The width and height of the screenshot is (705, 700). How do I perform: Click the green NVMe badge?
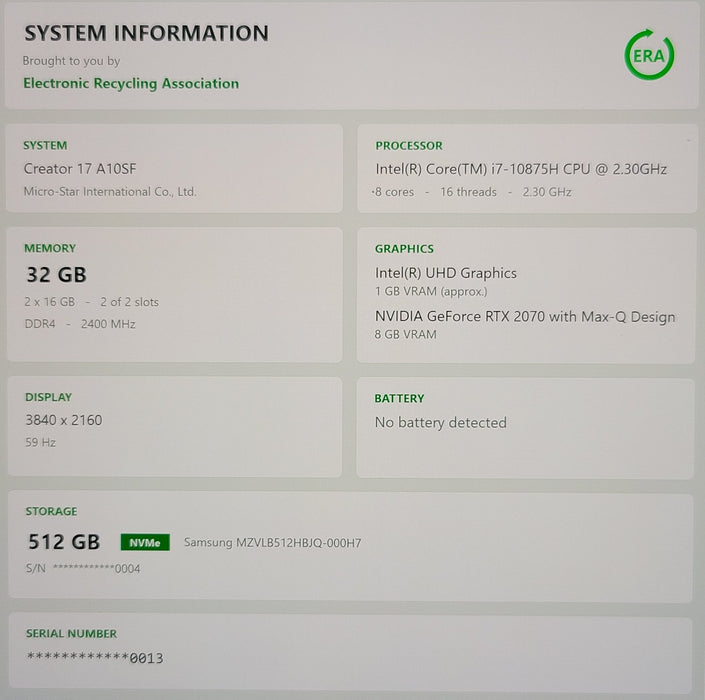[145, 542]
